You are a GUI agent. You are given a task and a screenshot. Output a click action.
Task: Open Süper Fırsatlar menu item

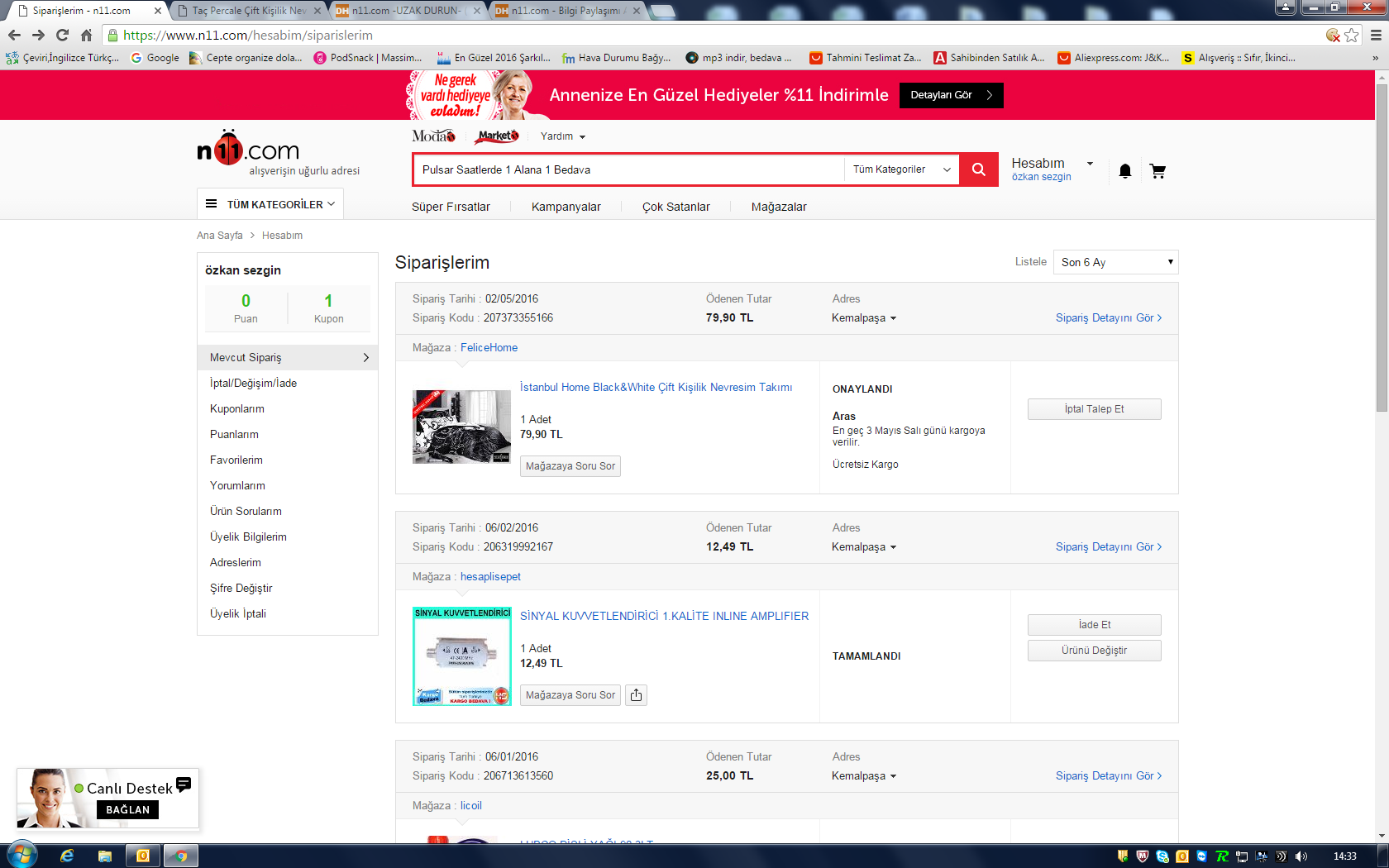coord(451,207)
